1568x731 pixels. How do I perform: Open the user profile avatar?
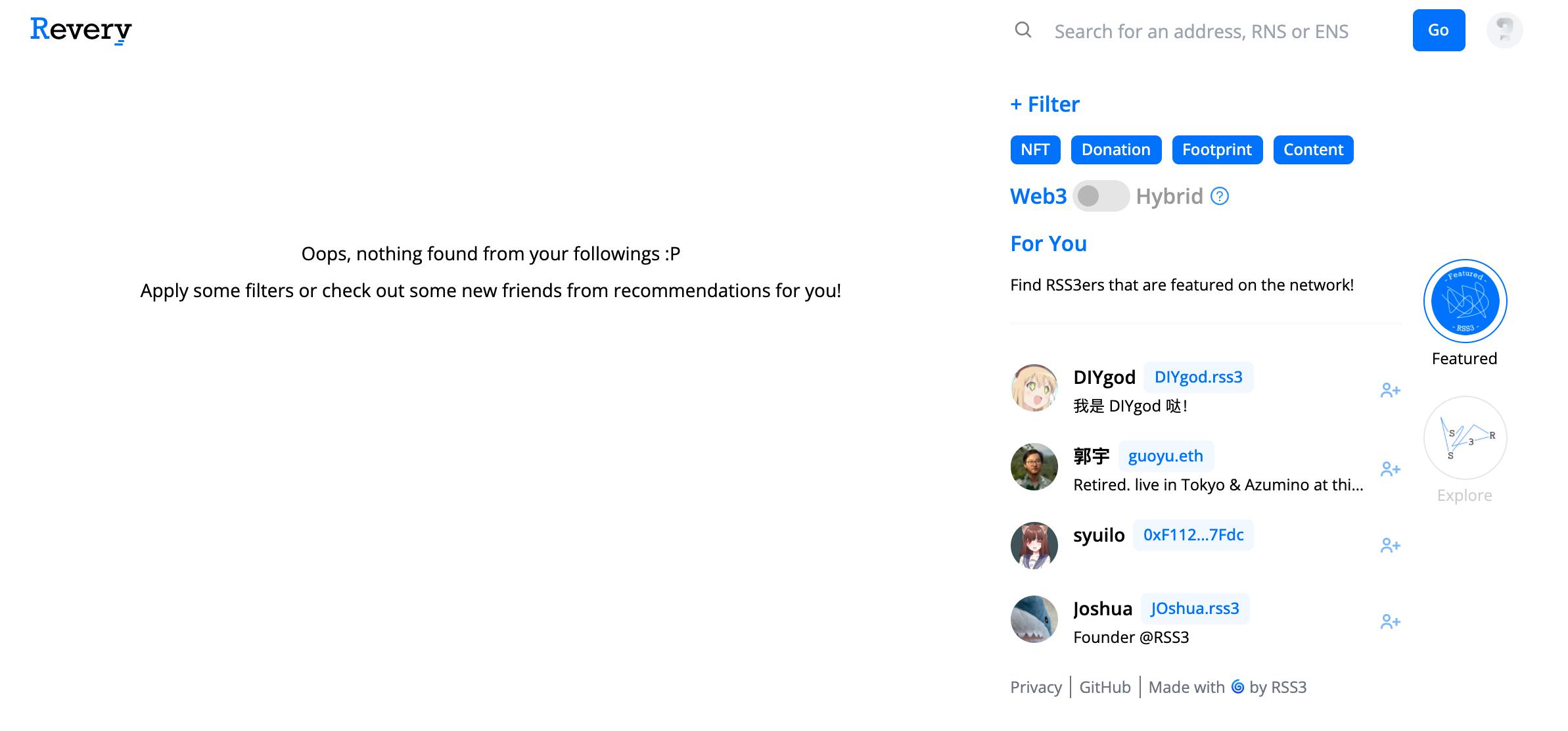(1504, 30)
